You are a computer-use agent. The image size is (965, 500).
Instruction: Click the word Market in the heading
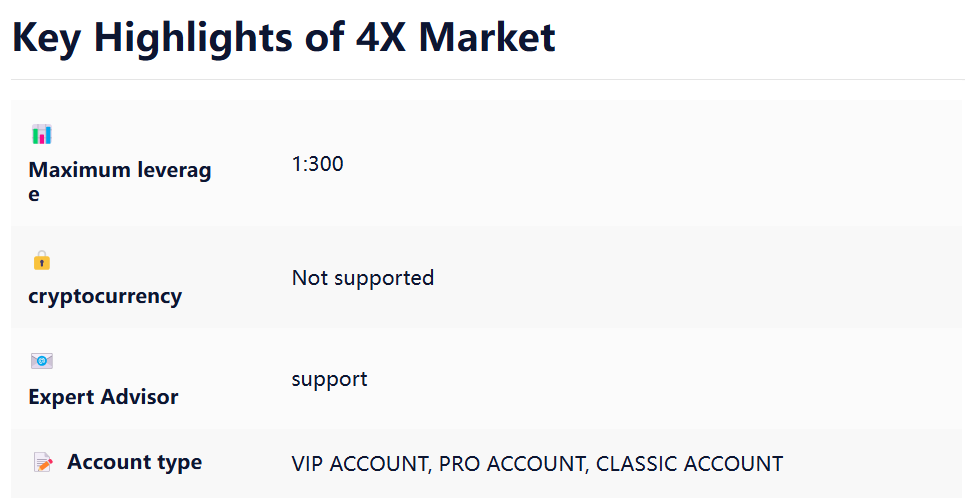click(x=487, y=37)
